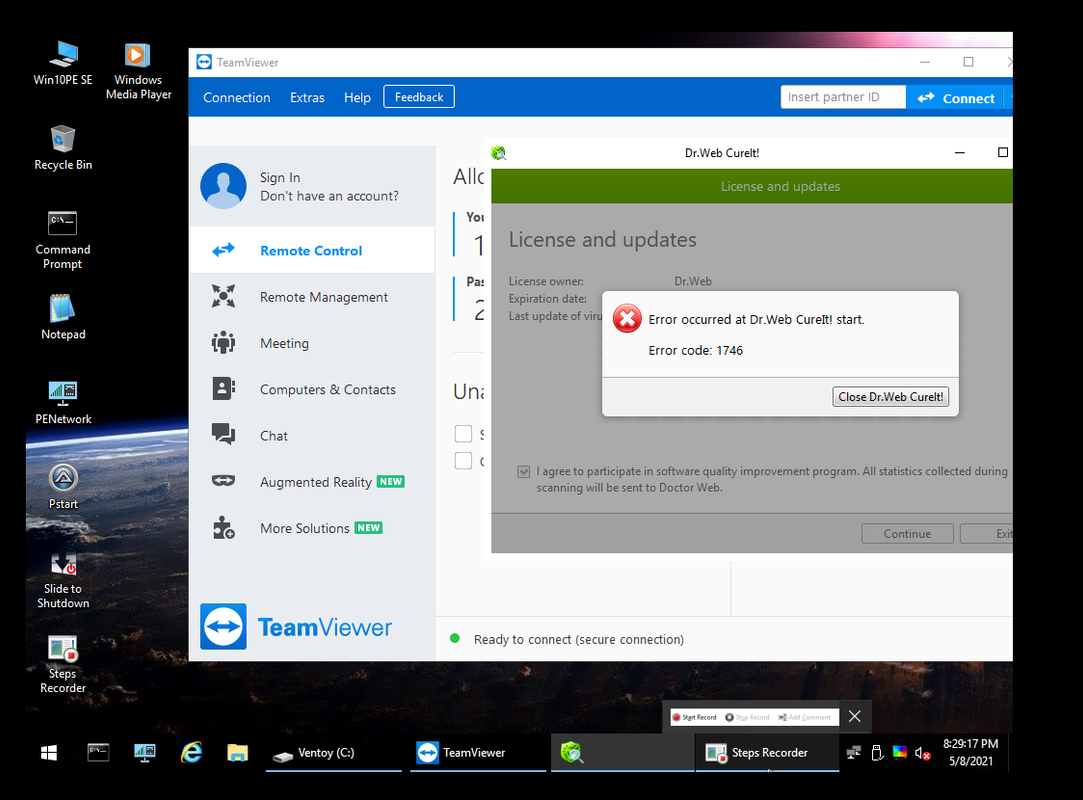Click the Augmented Reality goggles icon
Viewport: 1083px width, 800px height.
(223, 481)
